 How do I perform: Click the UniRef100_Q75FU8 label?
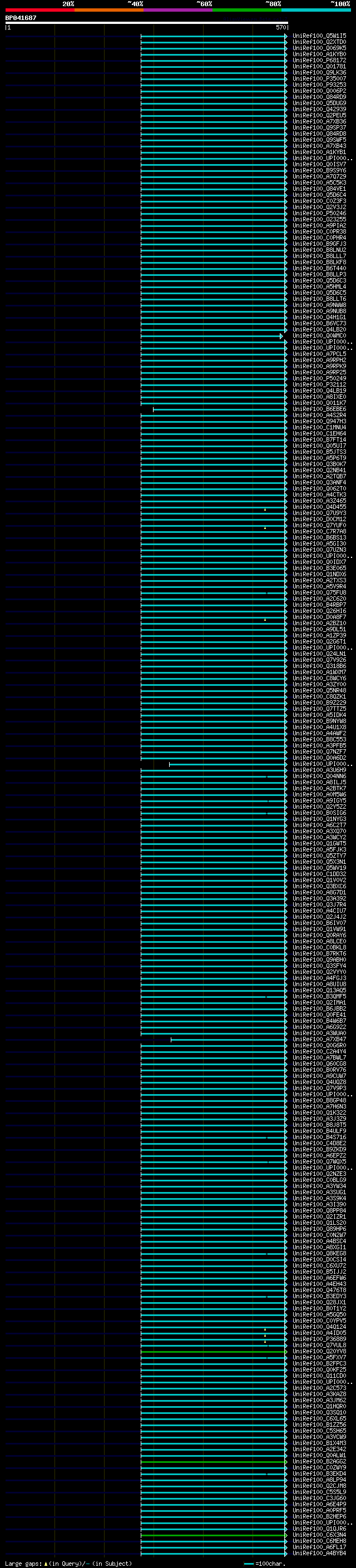click(x=319, y=593)
